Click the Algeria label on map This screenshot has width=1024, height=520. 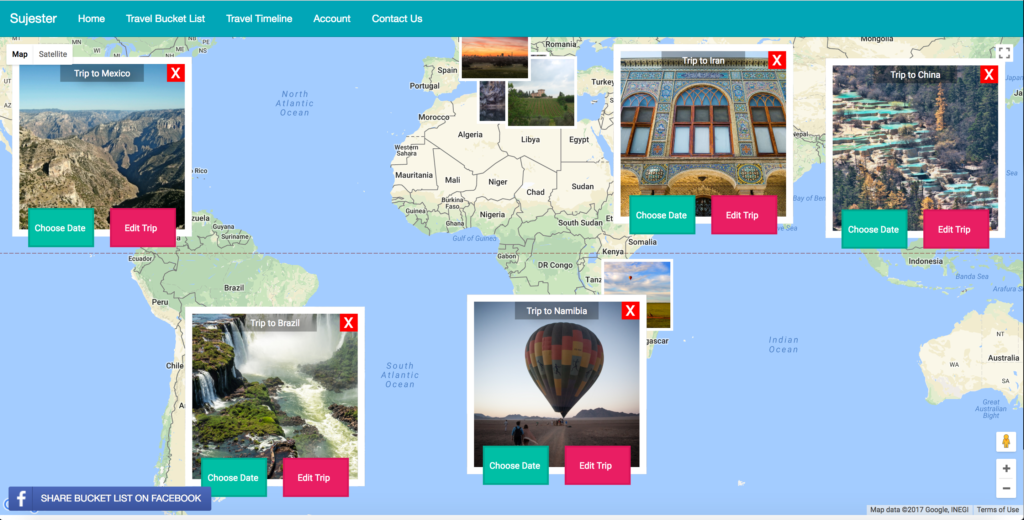470,135
